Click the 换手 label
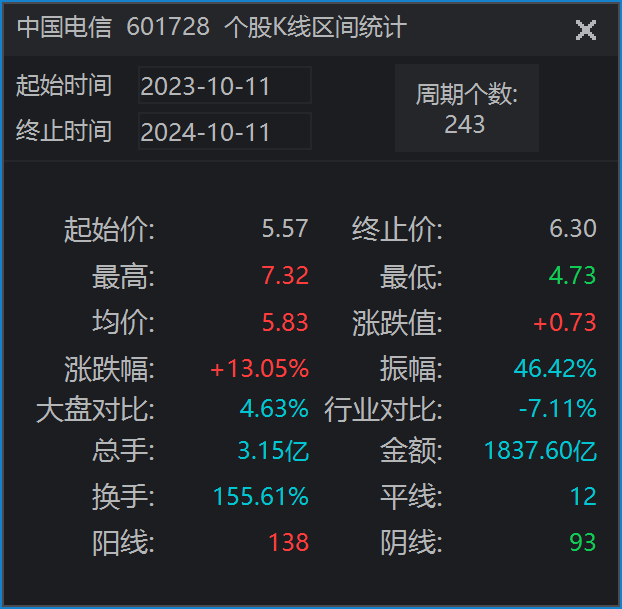 pyautogui.click(x=123, y=497)
